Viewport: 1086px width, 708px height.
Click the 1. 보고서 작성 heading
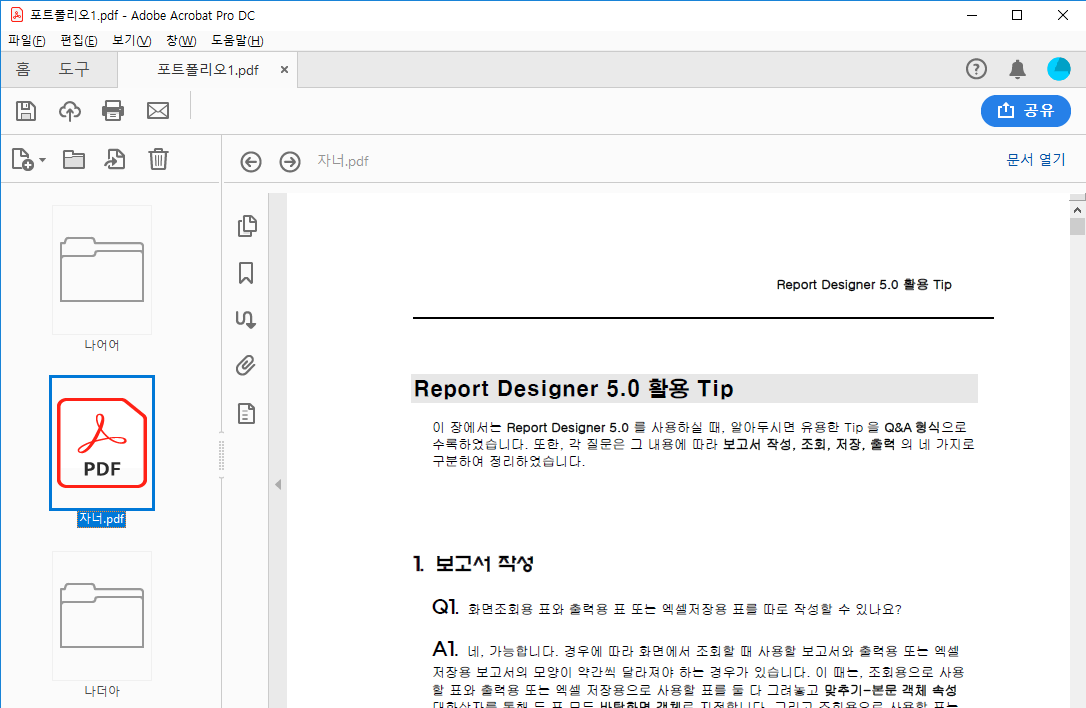[x=473, y=564]
